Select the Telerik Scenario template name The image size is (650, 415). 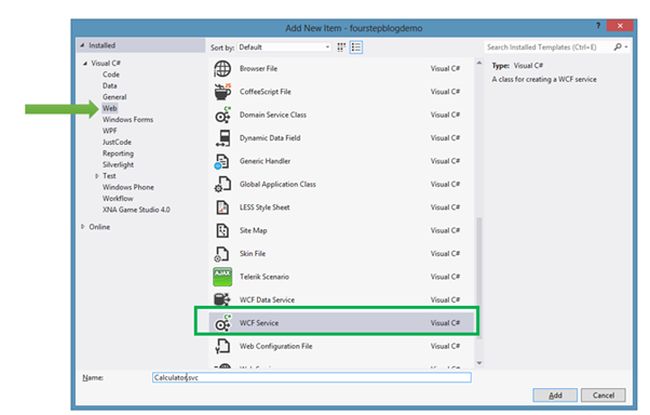point(264,277)
